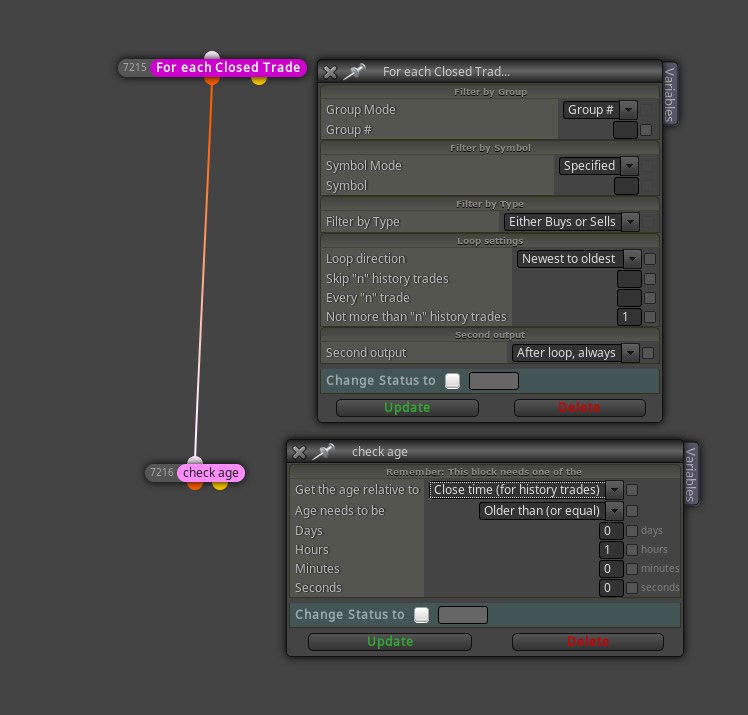748x715 pixels.
Task: Close the For each Closed Trade panel
Action: tap(330, 73)
